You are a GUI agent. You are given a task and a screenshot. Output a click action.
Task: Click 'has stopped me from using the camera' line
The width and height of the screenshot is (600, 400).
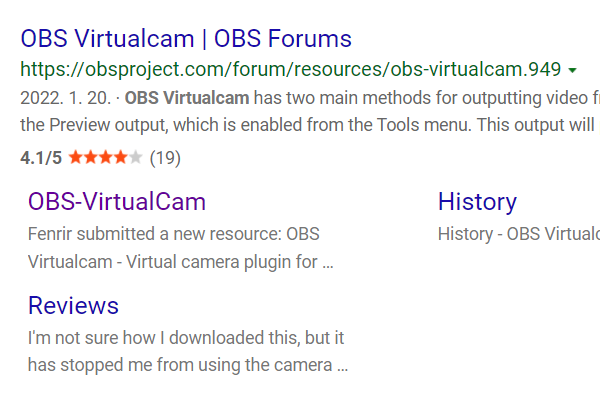(188, 365)
